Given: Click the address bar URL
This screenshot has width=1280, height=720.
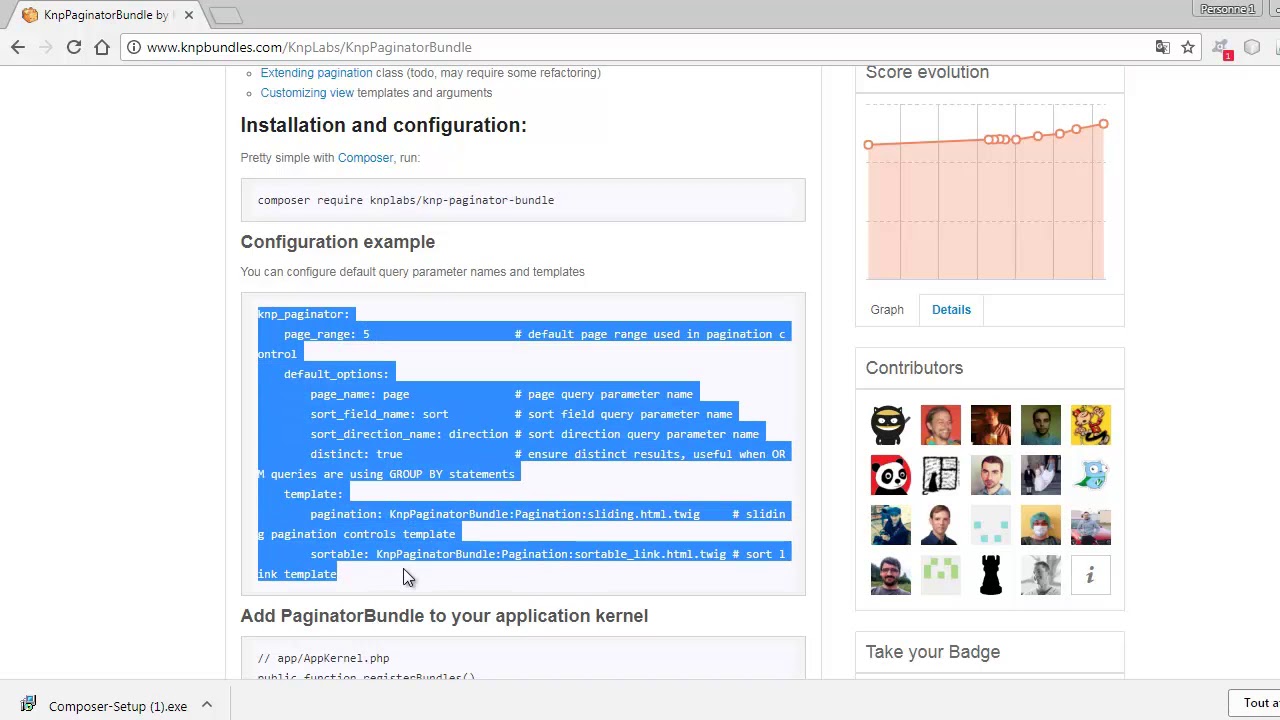Looking at the screenshot, I should pyautogui.click(x=309, y=47).
